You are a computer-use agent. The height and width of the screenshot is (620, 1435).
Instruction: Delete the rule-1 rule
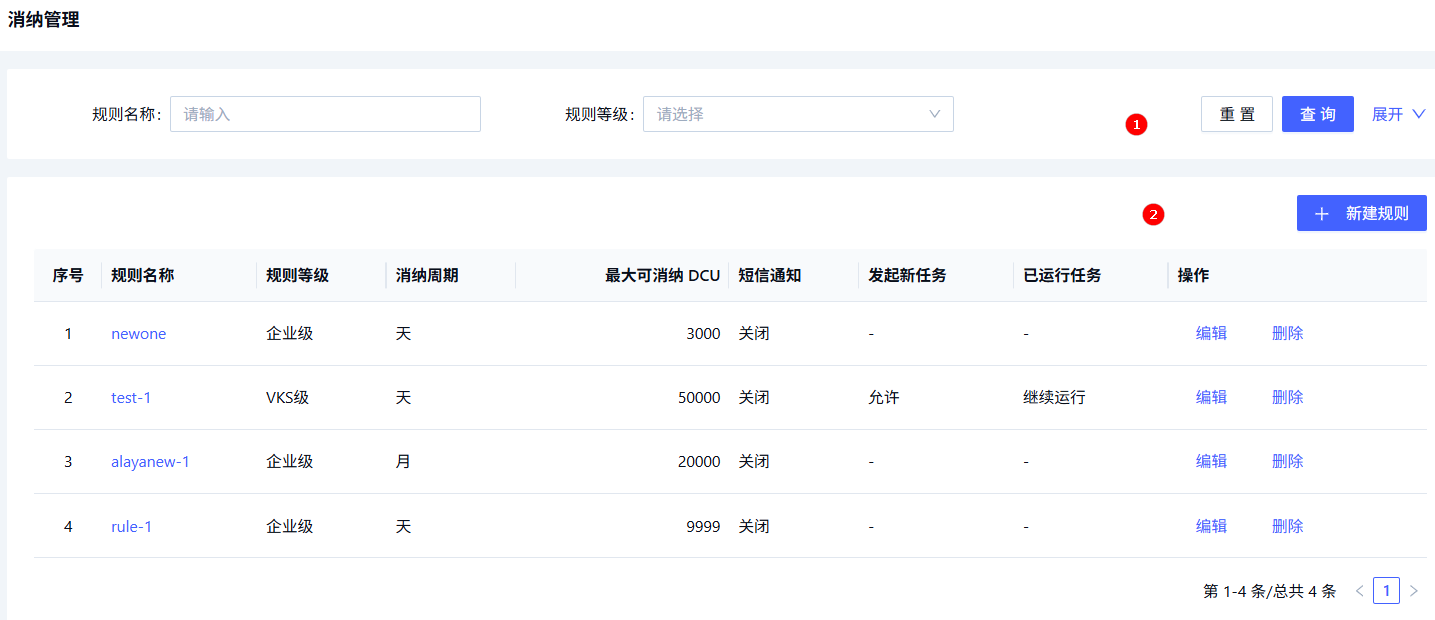1287,526
